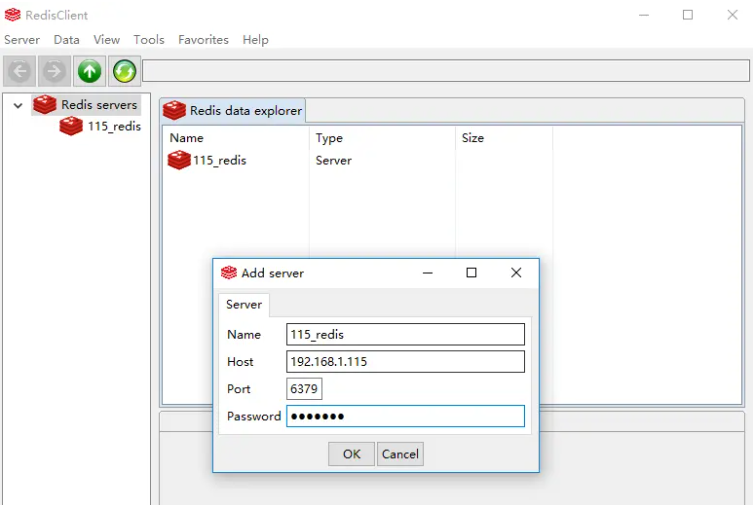Open the Favorites menu
This screenshot has width=753, height=505.
(x=203, y=40)
